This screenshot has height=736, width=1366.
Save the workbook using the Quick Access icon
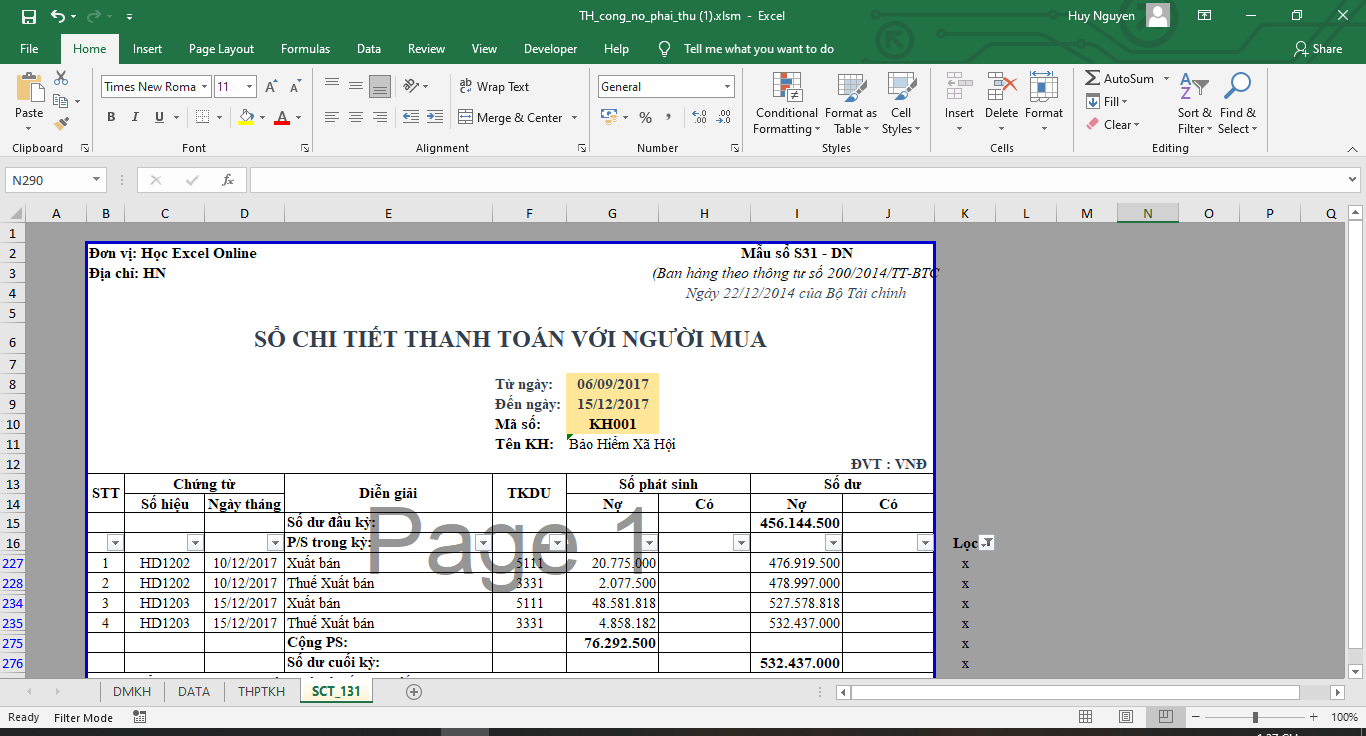29,17
